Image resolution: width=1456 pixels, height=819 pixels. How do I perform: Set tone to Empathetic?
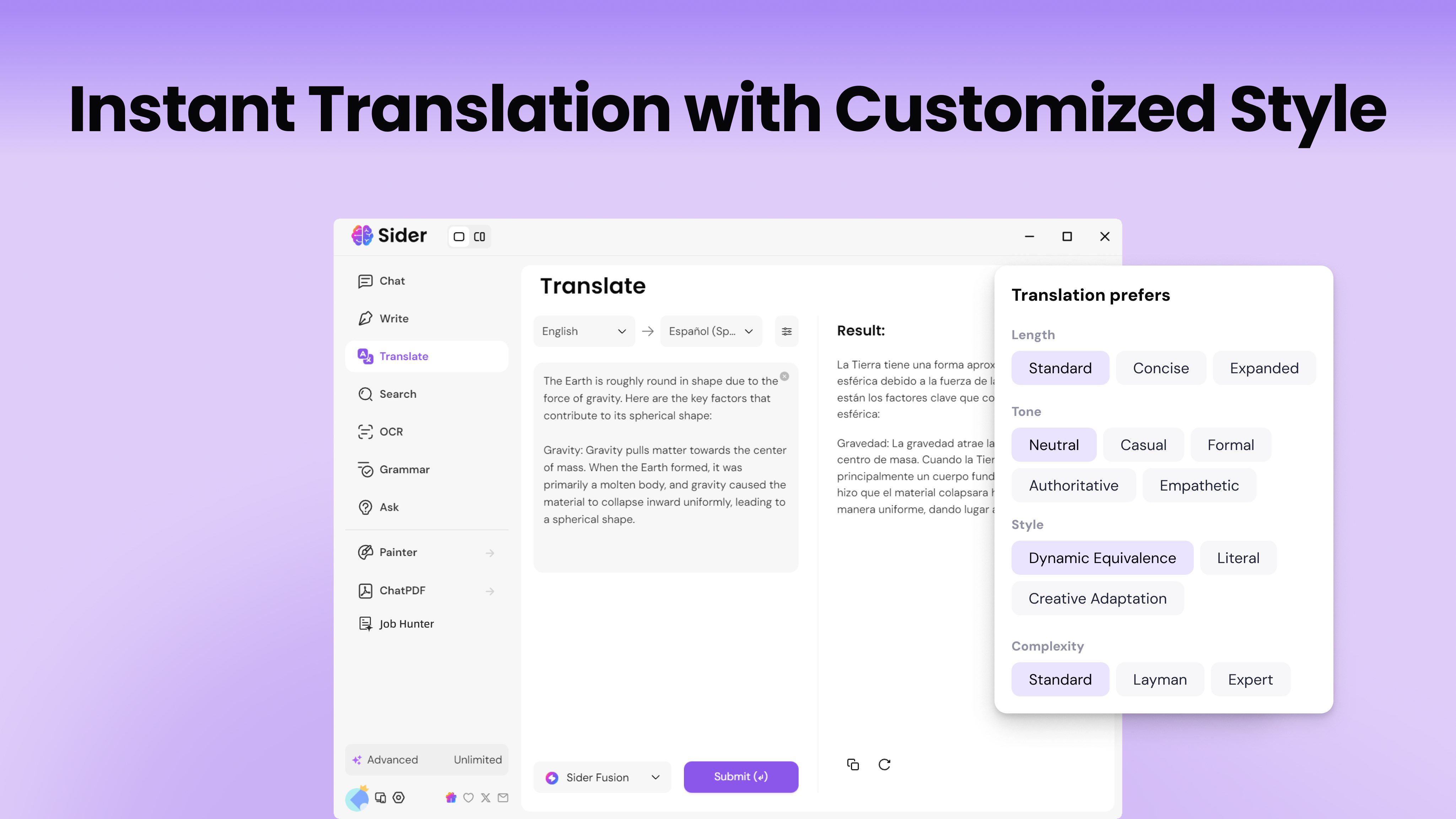click(x=1199, y=485)
